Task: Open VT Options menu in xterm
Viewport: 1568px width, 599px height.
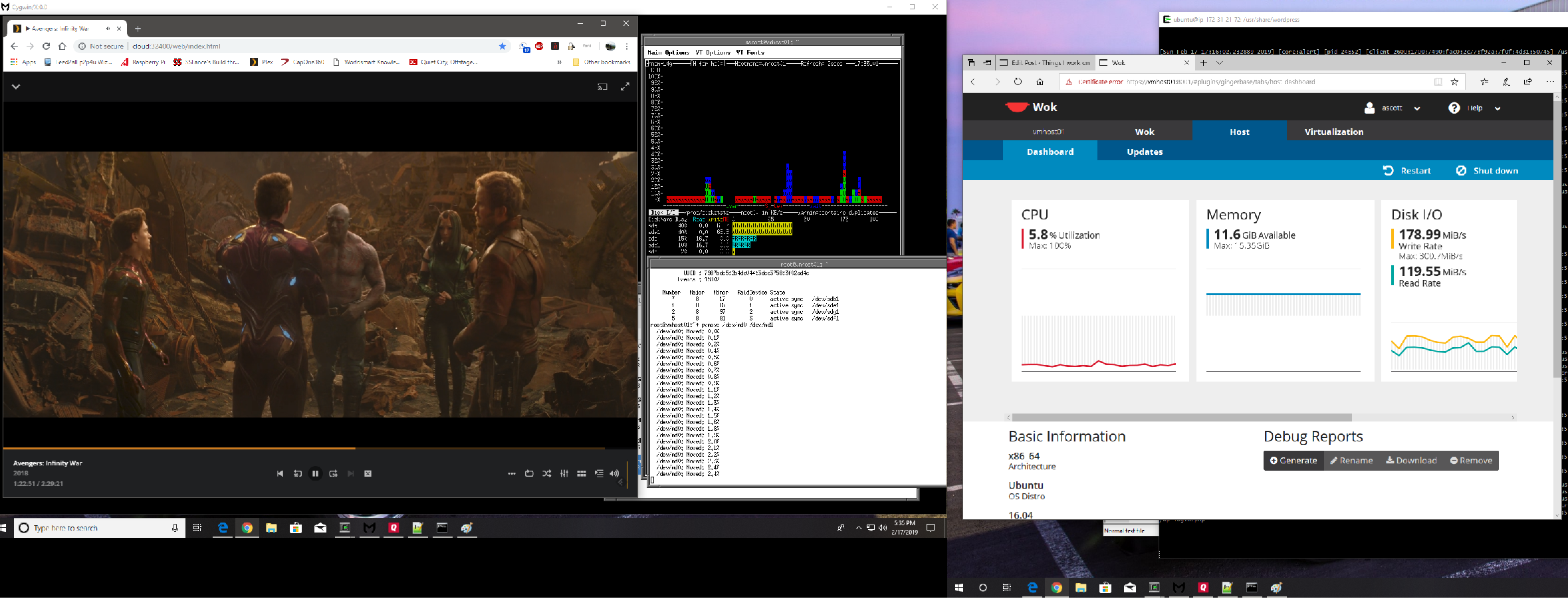Action: pos(713,52)
